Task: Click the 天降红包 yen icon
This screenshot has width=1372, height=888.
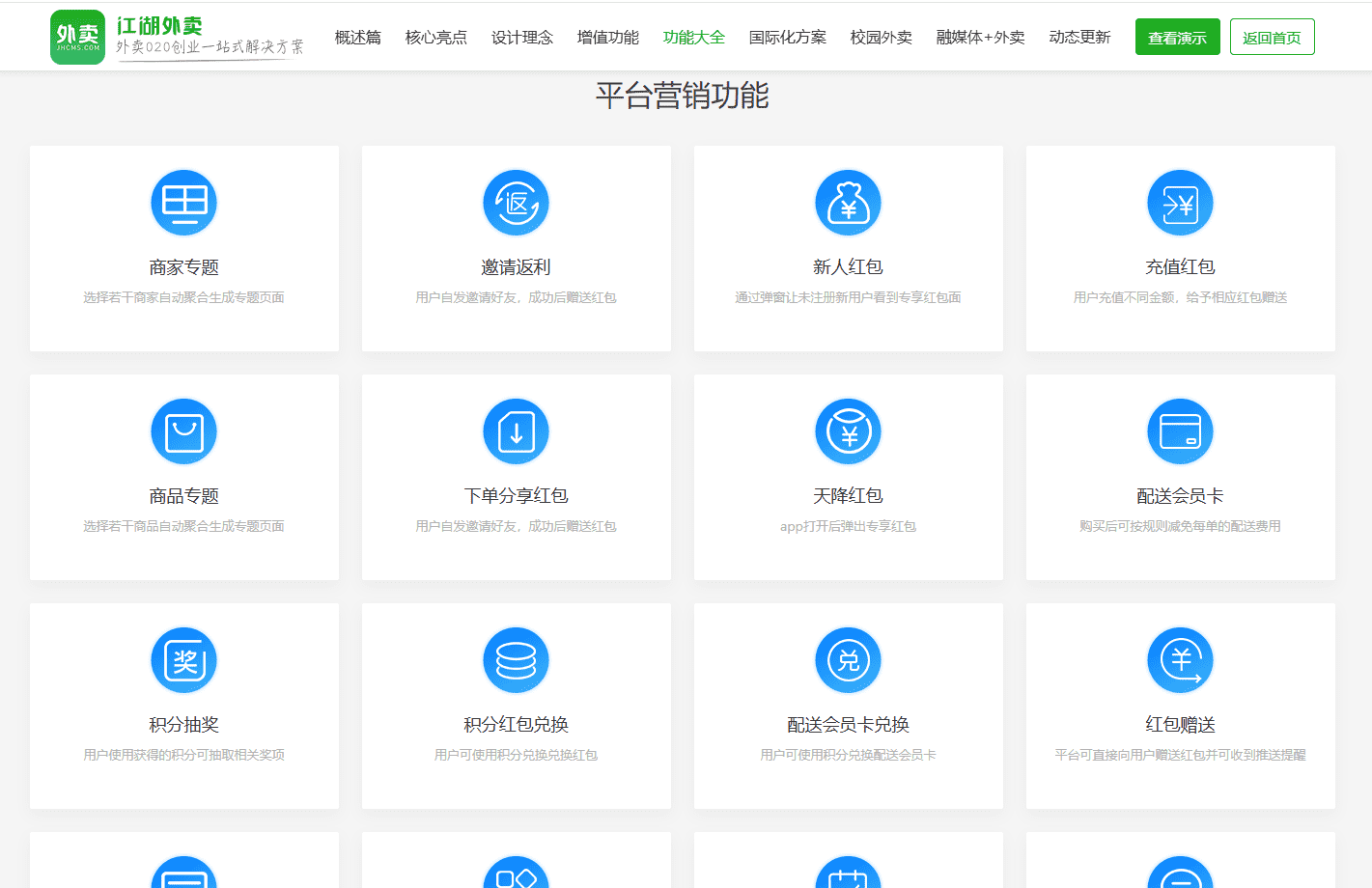Action: coord(848,431)
